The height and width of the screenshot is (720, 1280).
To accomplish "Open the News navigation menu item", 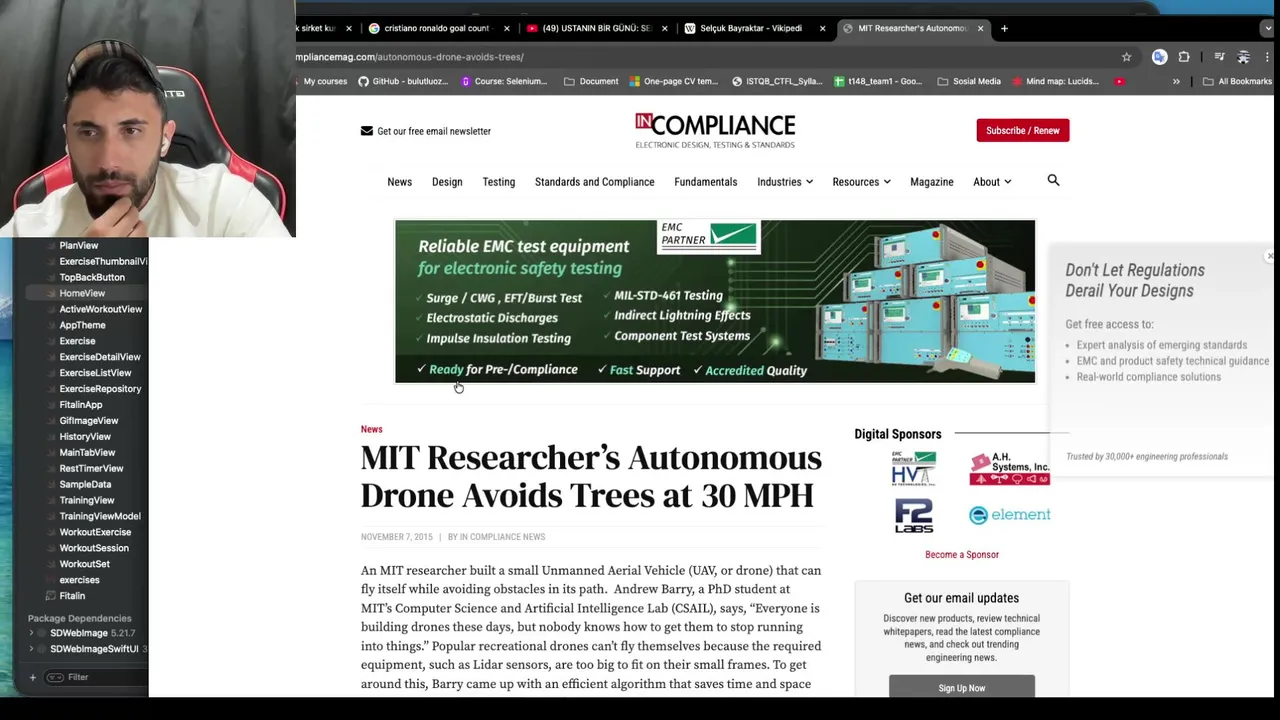I will tap(399, 182).
